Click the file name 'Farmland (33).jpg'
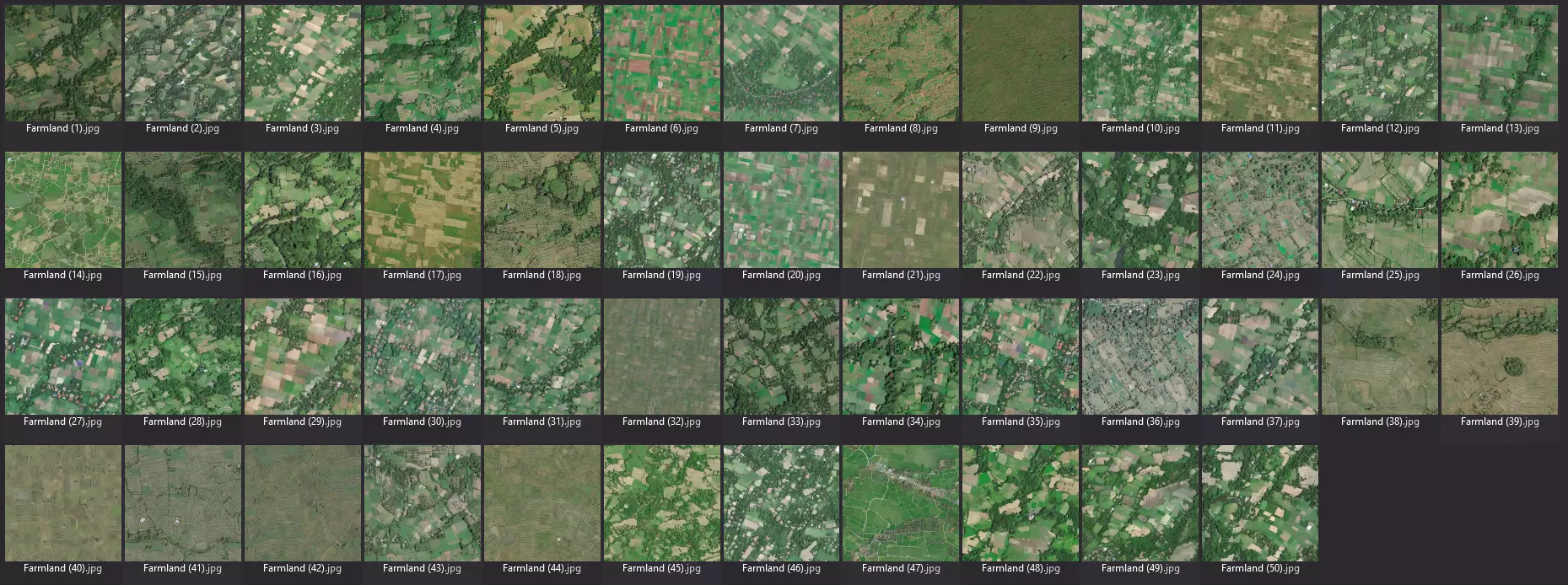Screen dimensions: 1568x585 point(781,422)
